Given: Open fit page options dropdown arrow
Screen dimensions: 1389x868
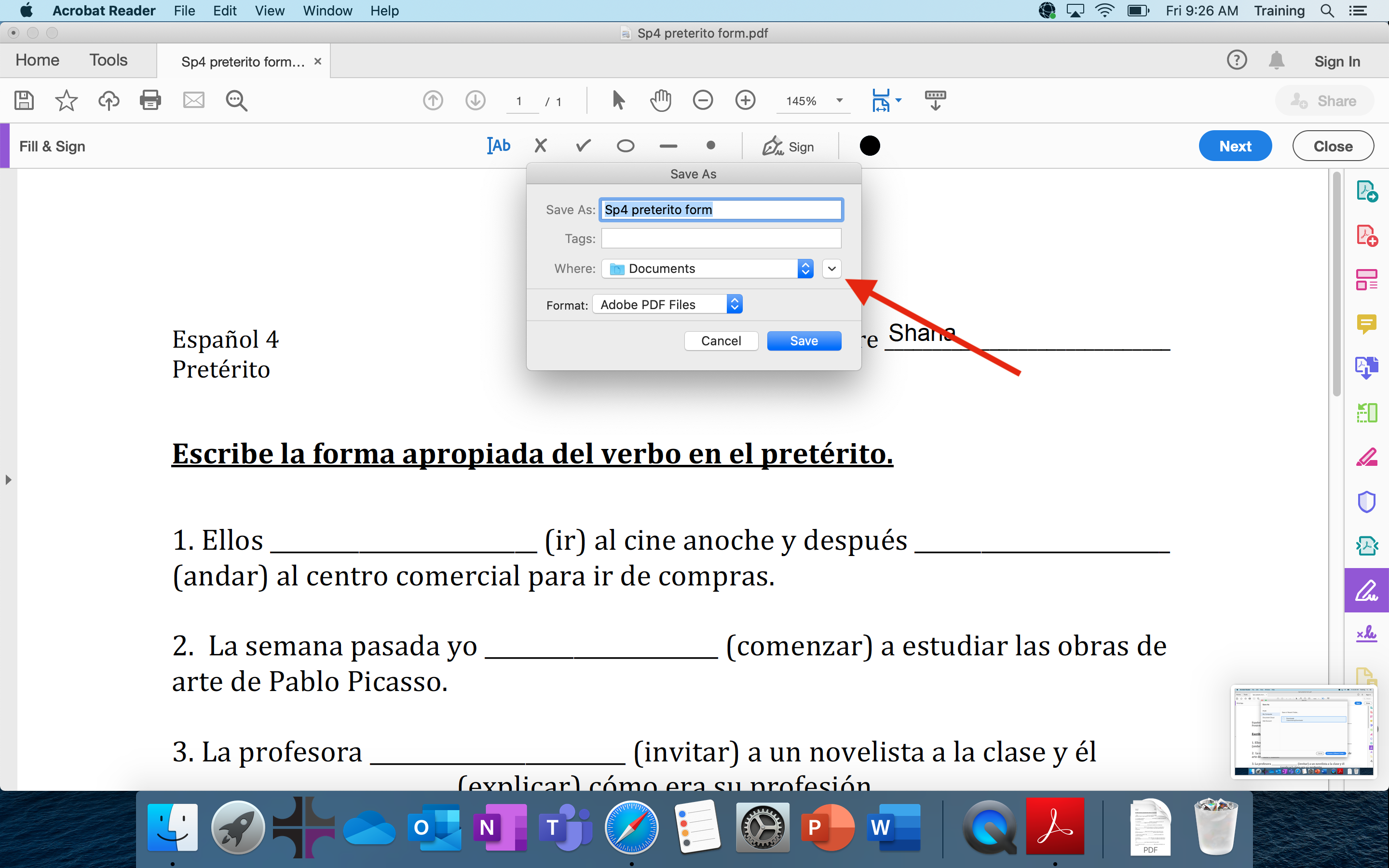Looking at the screenshot, I should 899,100.
